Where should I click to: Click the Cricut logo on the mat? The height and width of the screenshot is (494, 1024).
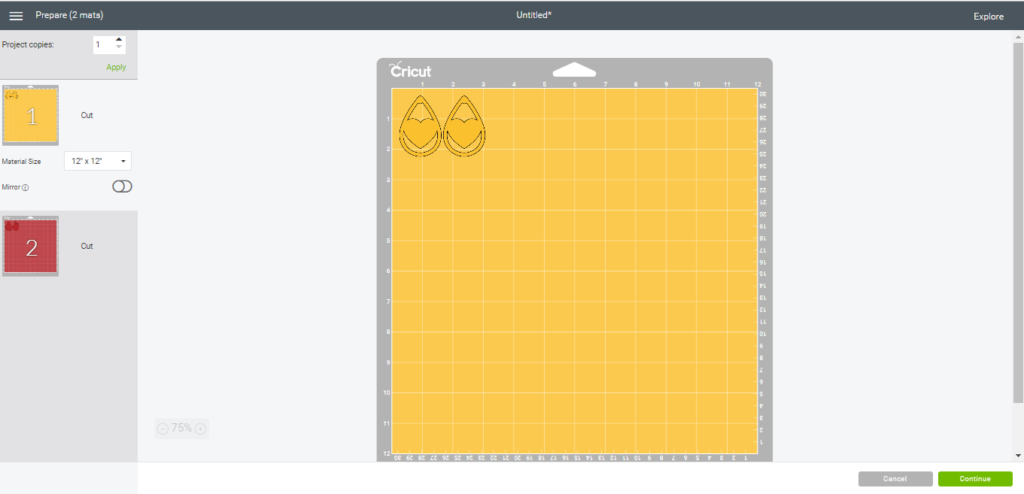tap(410, 71)
